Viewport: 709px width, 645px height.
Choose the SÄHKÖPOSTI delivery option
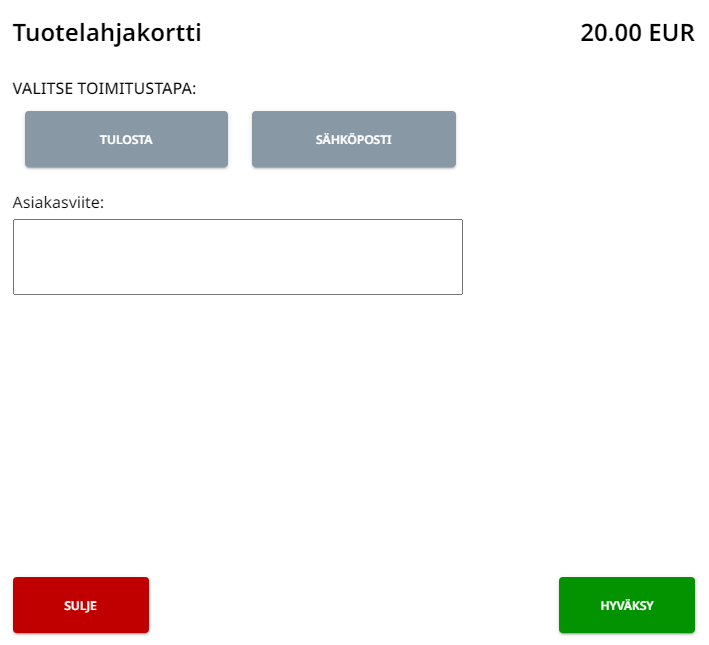pyautogui.click(x=354, y=139)
